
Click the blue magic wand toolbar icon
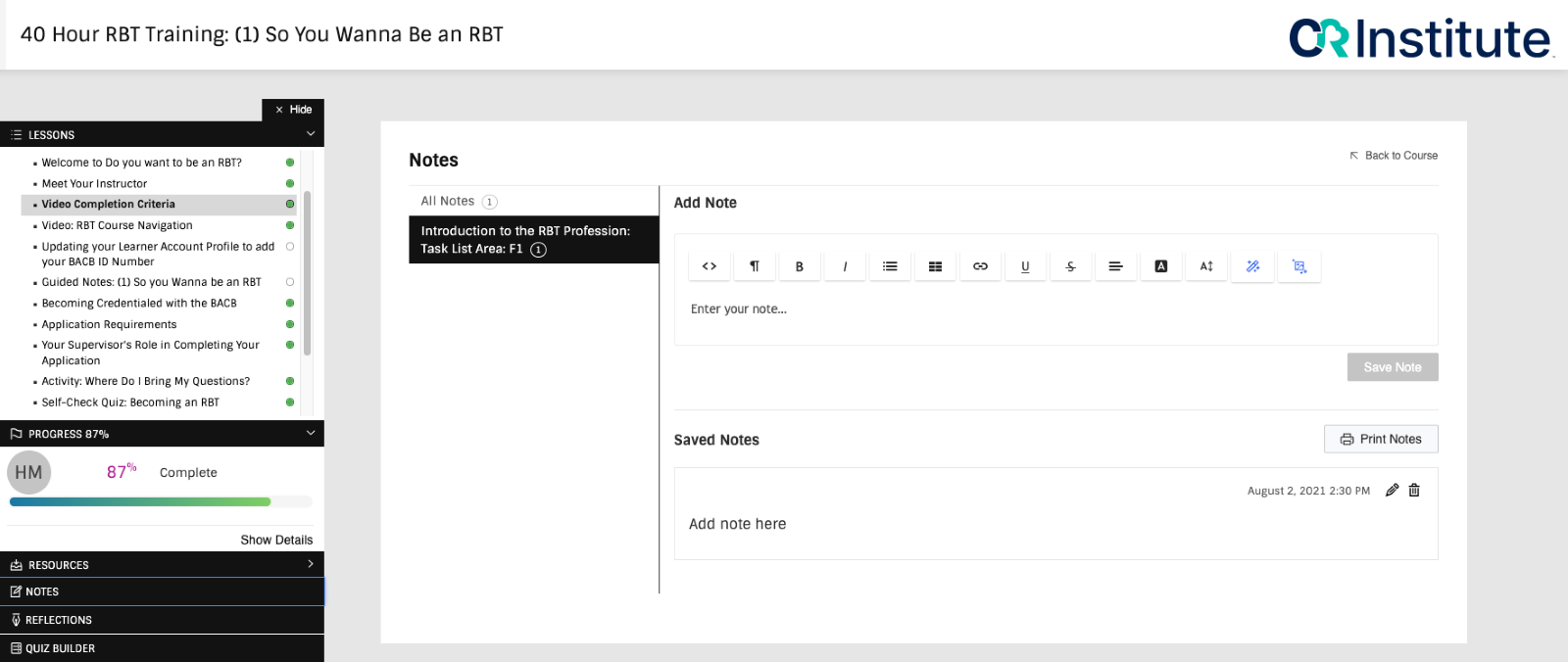[1252, 266]
